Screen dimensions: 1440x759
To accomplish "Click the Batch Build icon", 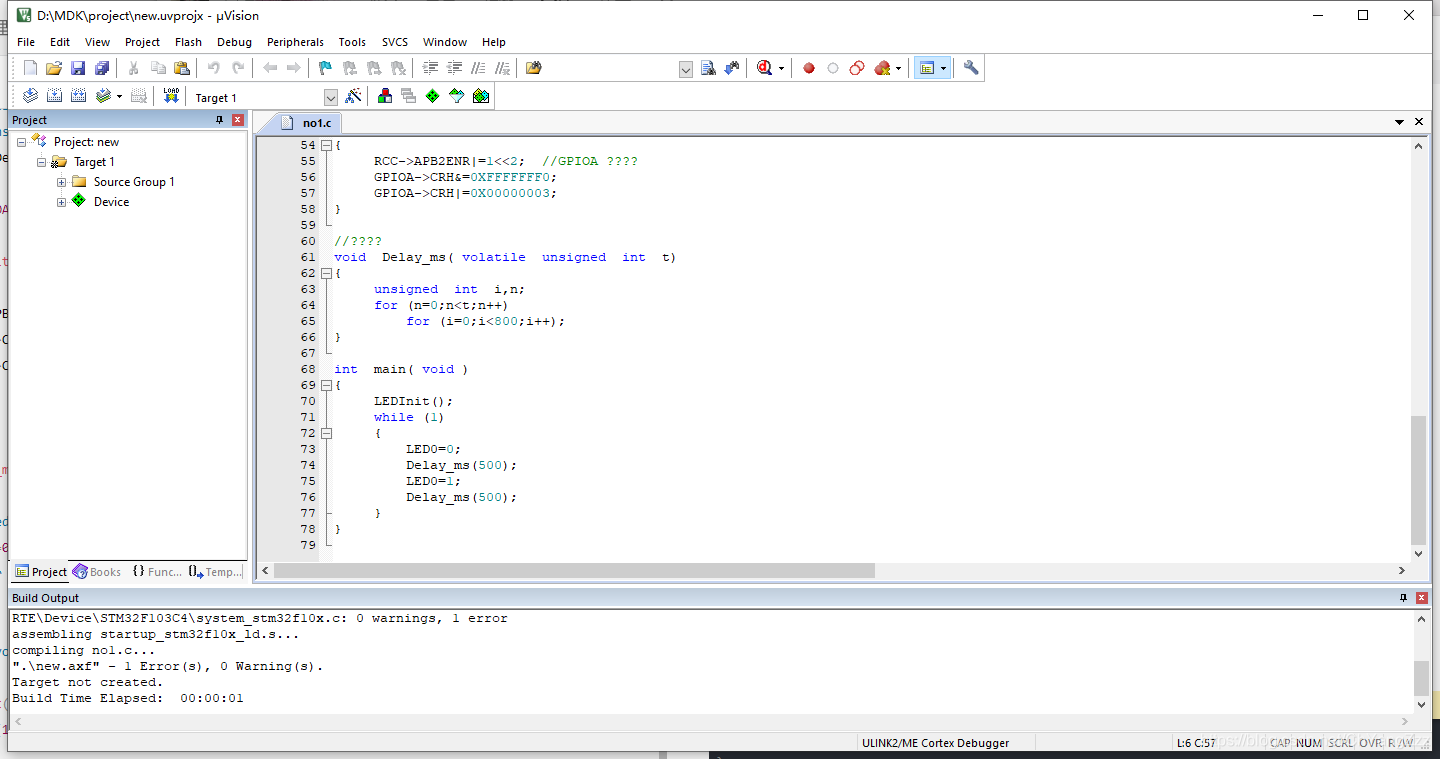I will tap(103, 96).
